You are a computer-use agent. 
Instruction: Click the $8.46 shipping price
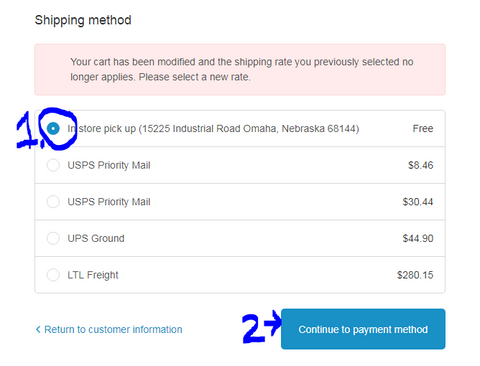point(421,165)
